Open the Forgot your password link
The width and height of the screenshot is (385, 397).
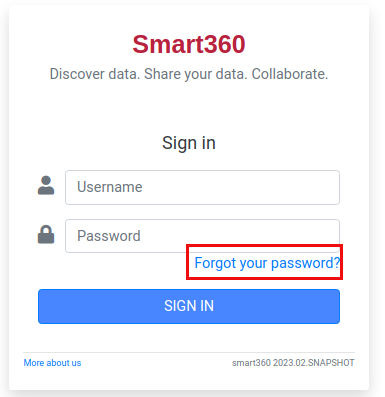pos(267,263)
